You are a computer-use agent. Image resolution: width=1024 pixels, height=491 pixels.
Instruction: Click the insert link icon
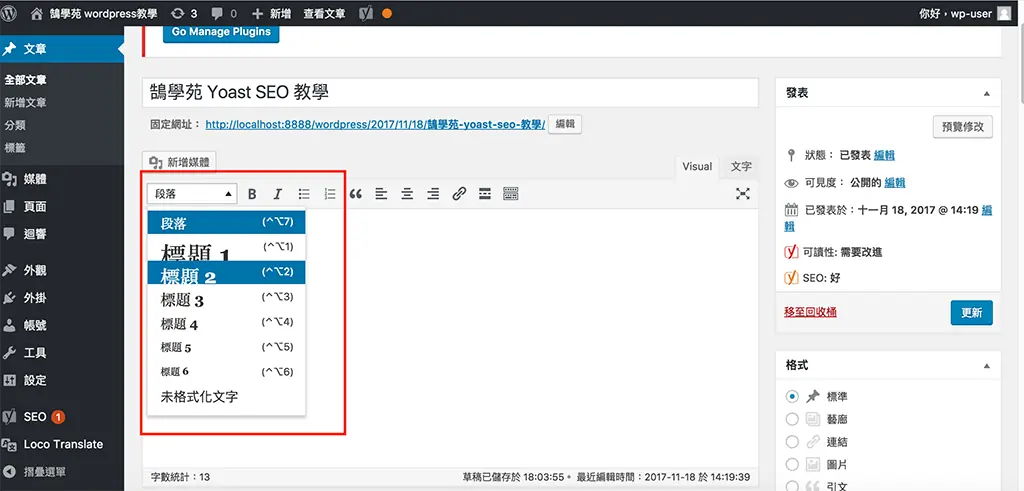click(459, 194)
